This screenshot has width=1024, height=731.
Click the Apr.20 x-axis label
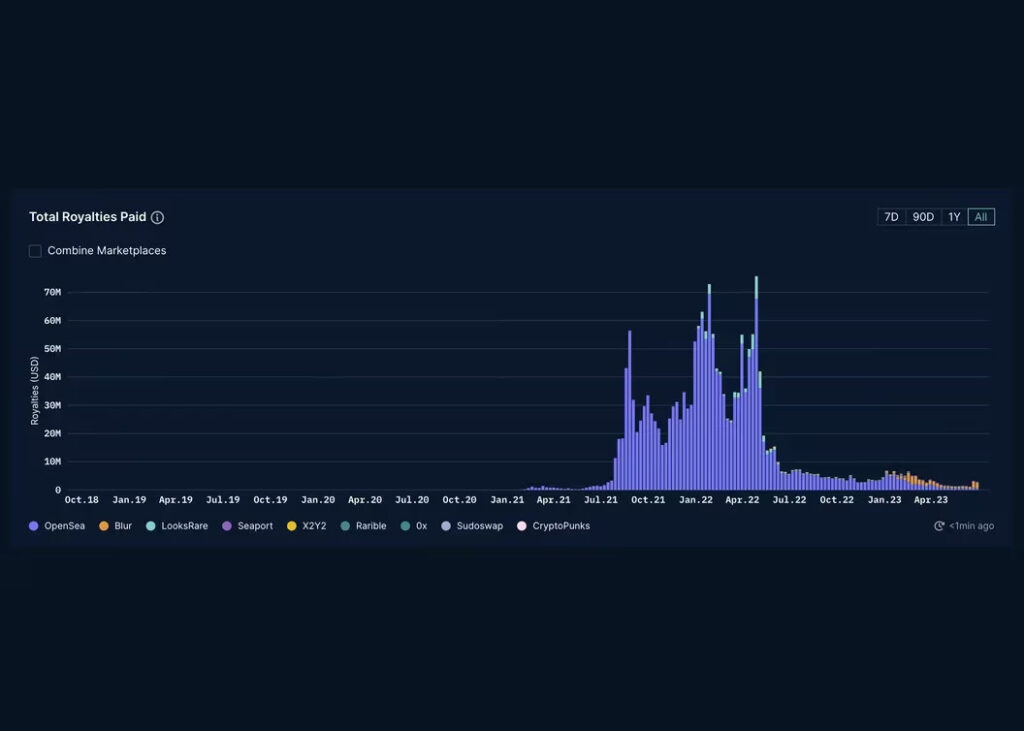(x=364, y=500)
